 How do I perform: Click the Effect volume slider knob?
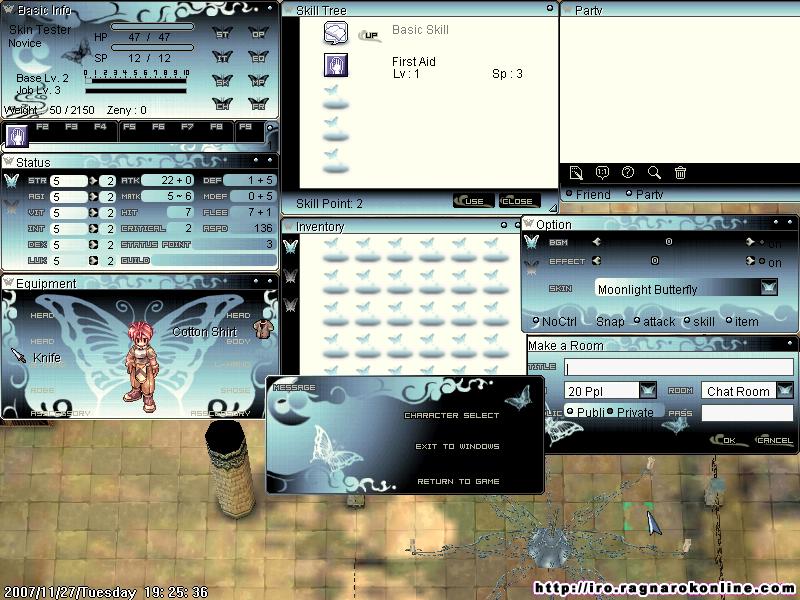tap(655, 261)
